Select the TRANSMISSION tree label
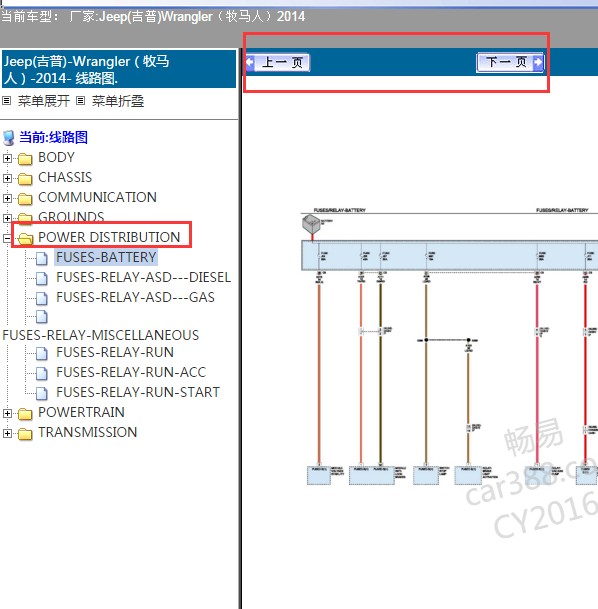Screen dimensions: 598x609 coord(87,432)
